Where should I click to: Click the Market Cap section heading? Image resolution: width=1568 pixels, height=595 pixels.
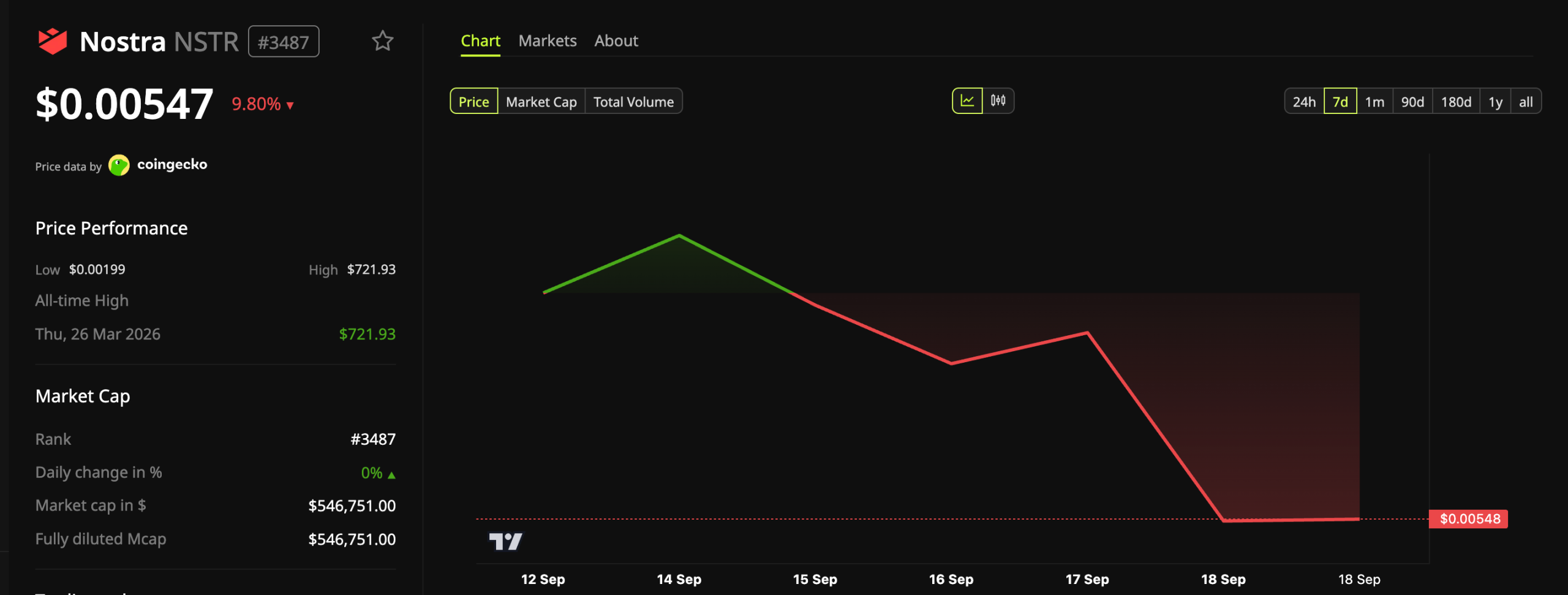pos(83,396)
